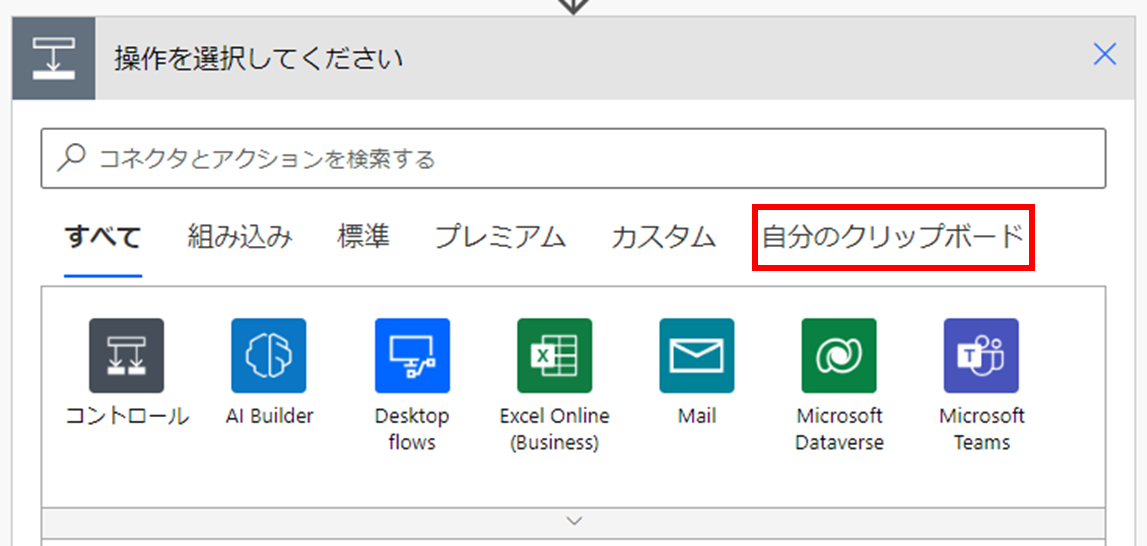Close the 操作を選択してください panel
This screenshot has height=546, width=1147.
point(1105,54)
